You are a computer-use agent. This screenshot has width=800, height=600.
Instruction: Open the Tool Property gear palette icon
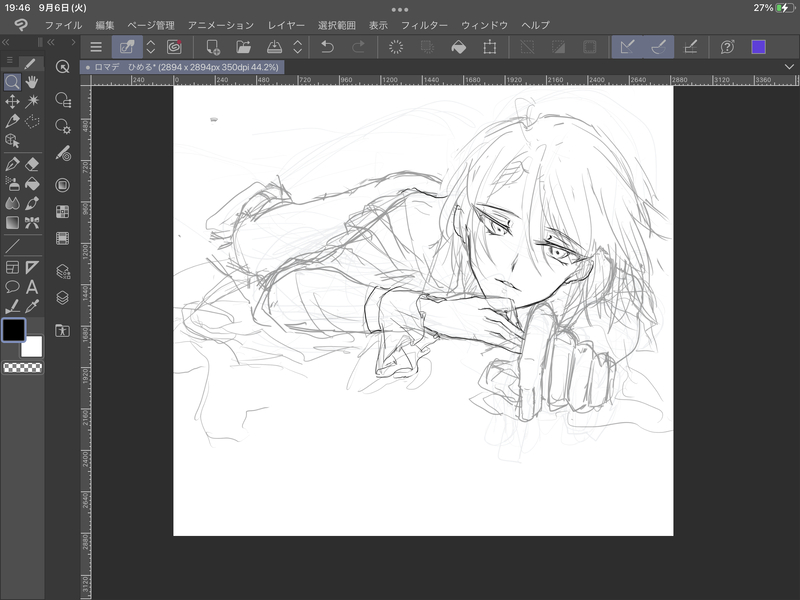62,126
